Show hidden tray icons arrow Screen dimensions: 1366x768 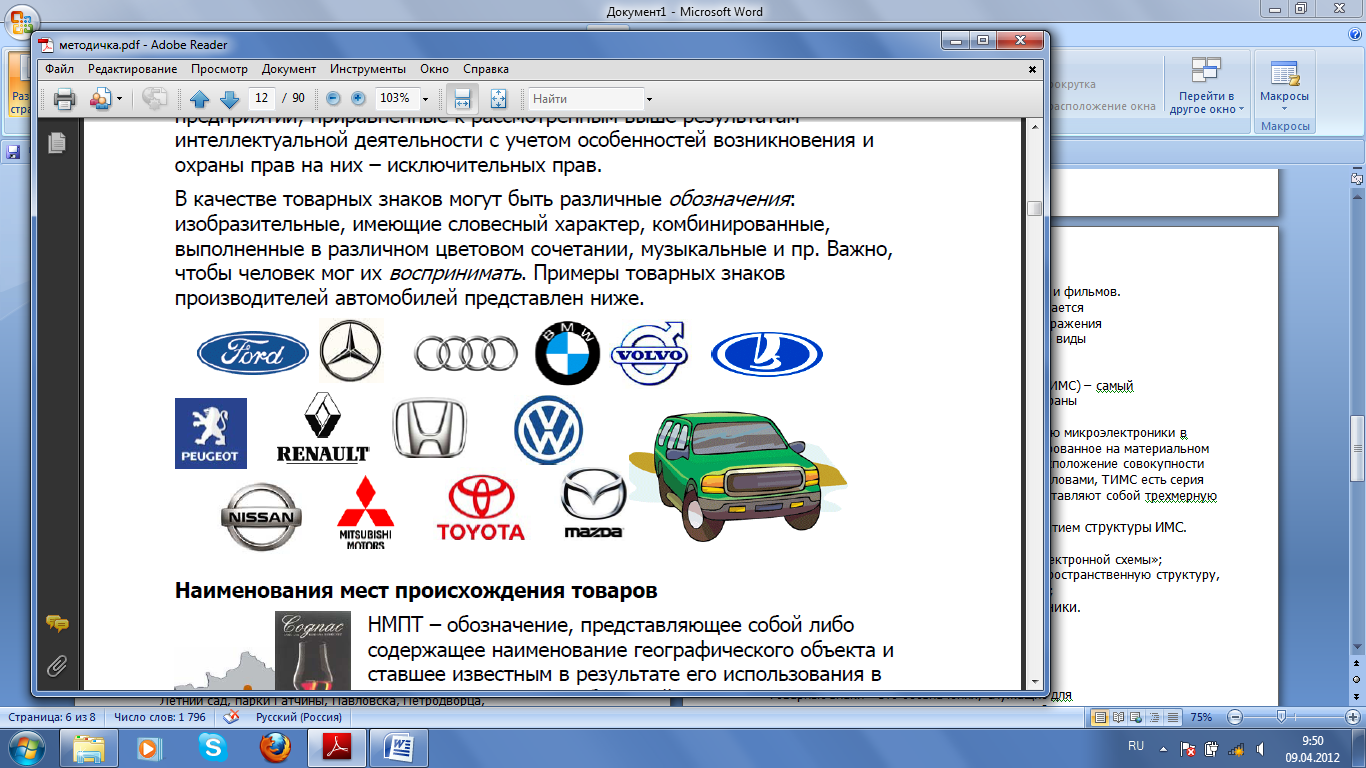[1163, 747]
